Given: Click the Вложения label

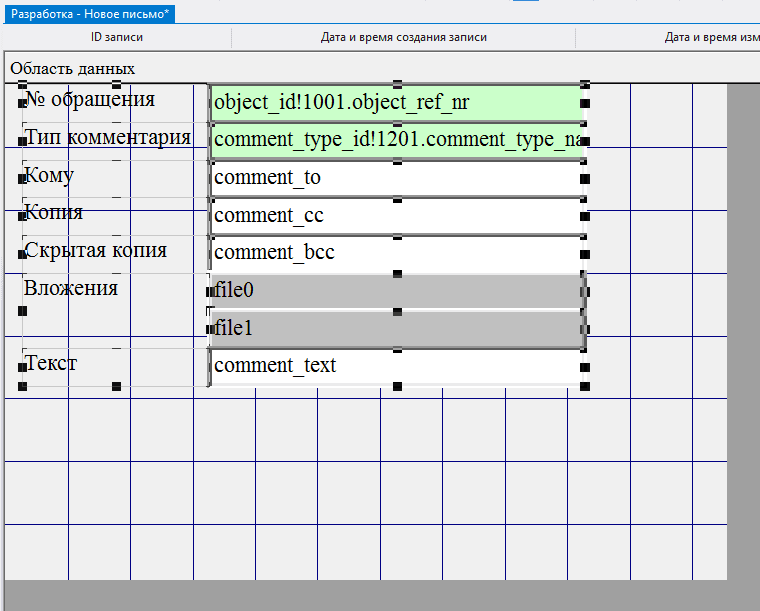Looking at the screenshot, I should tap(71, 289).
